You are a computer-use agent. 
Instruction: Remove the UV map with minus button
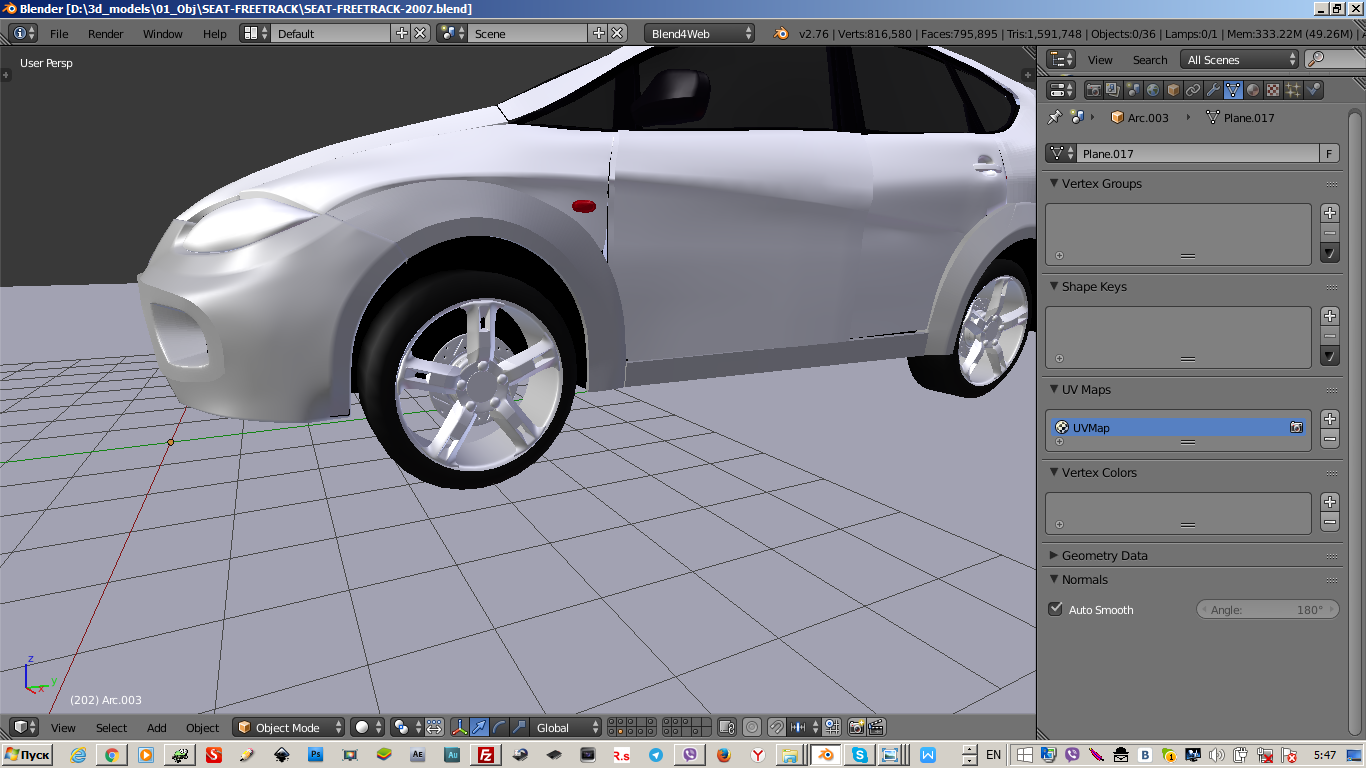1329,439
